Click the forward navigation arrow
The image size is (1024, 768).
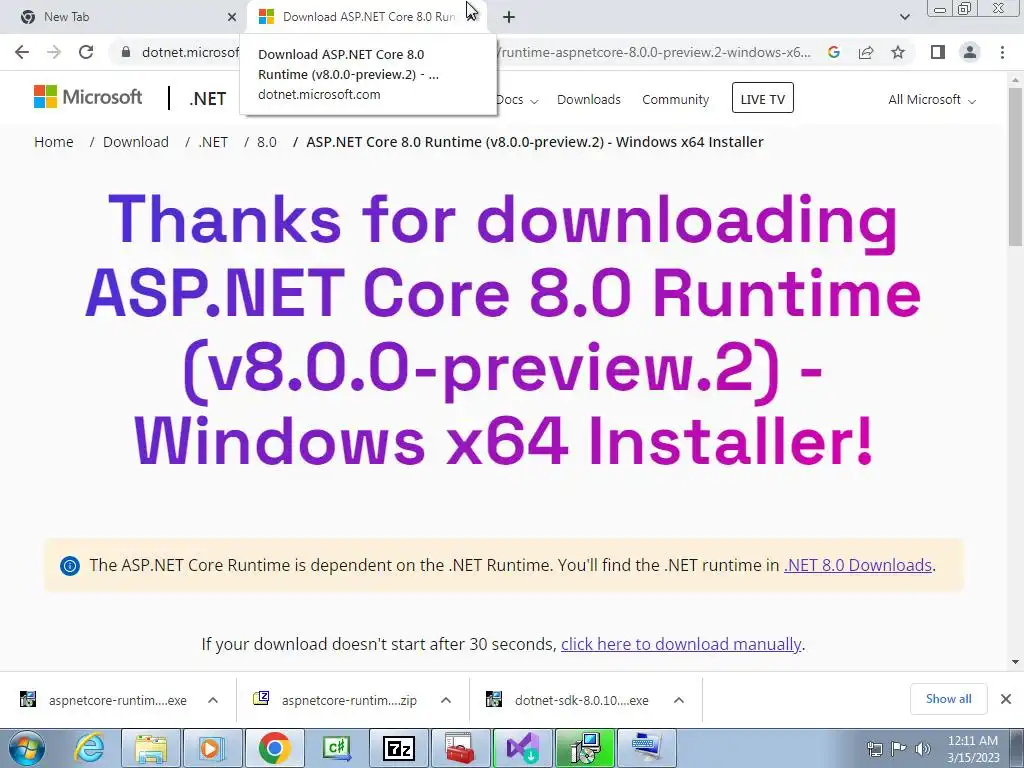point(54,52)
